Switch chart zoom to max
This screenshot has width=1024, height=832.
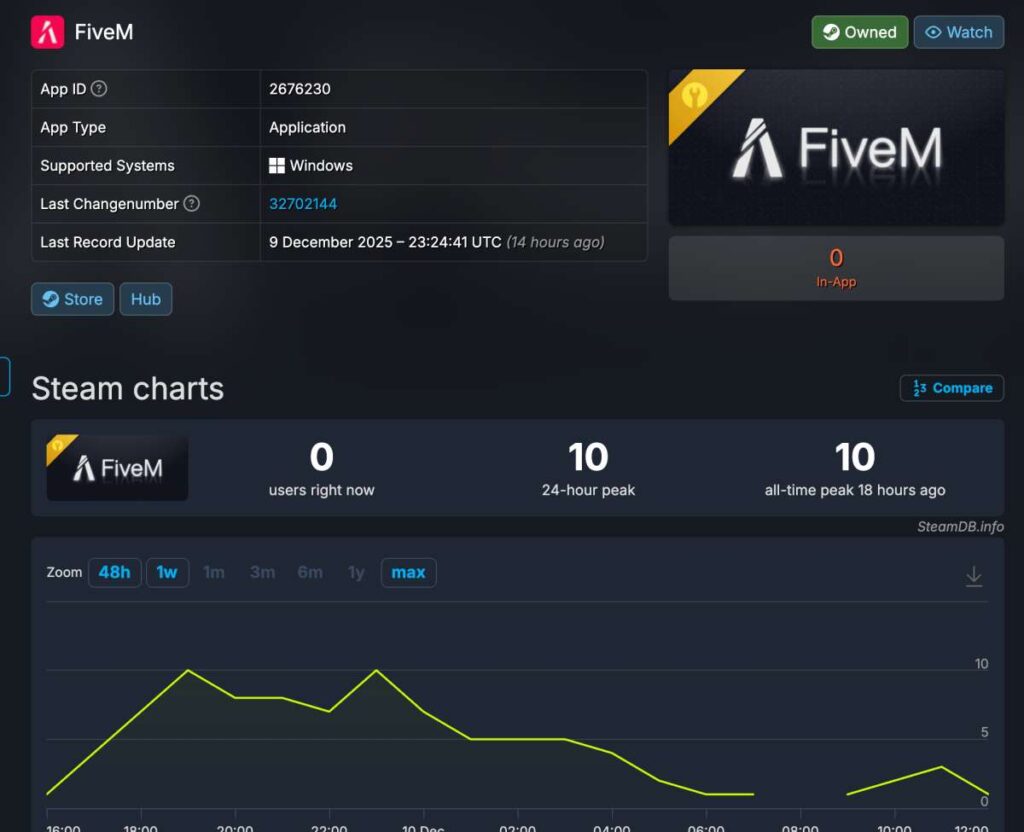[408, 572]
